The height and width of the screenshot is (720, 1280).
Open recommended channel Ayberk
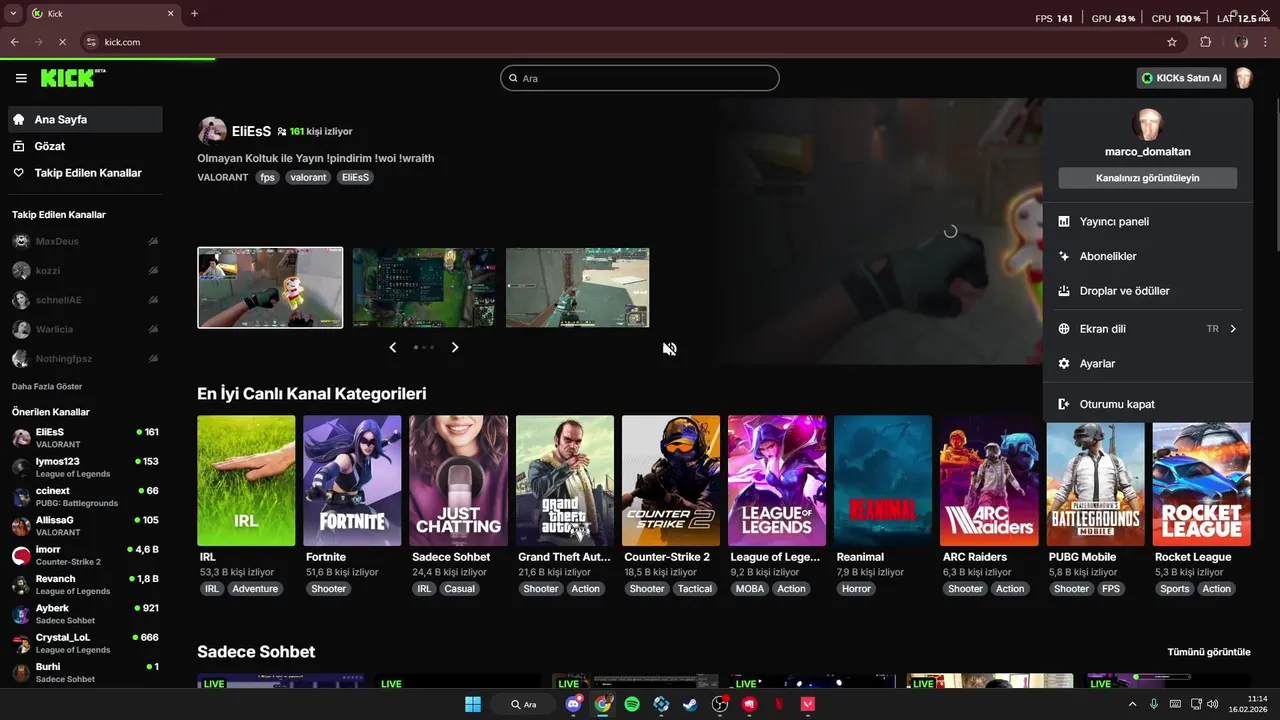pos(85,614)
